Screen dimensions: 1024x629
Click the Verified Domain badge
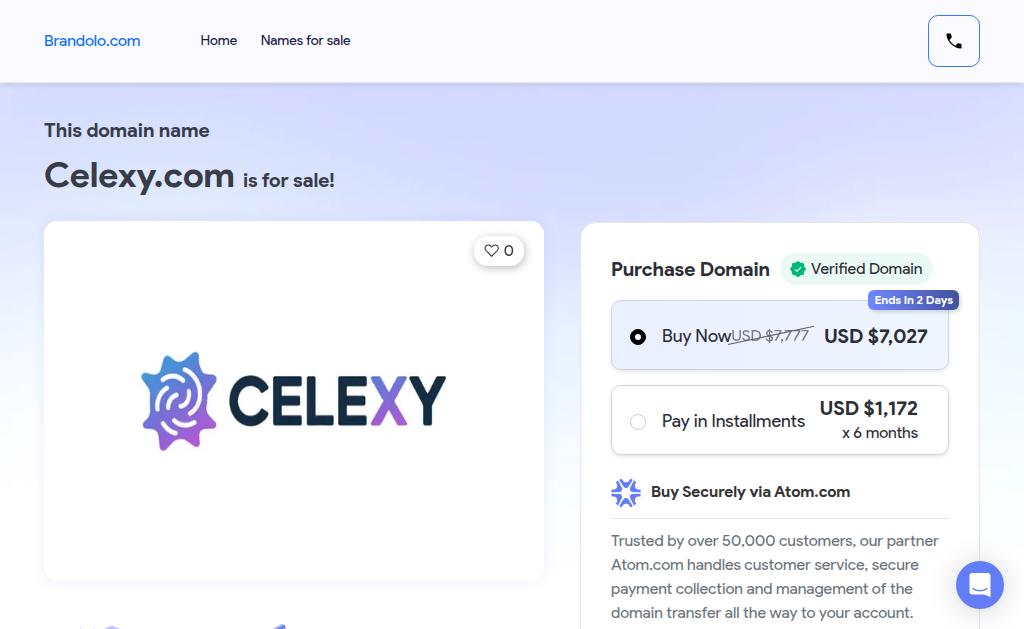tap(856, 269)
